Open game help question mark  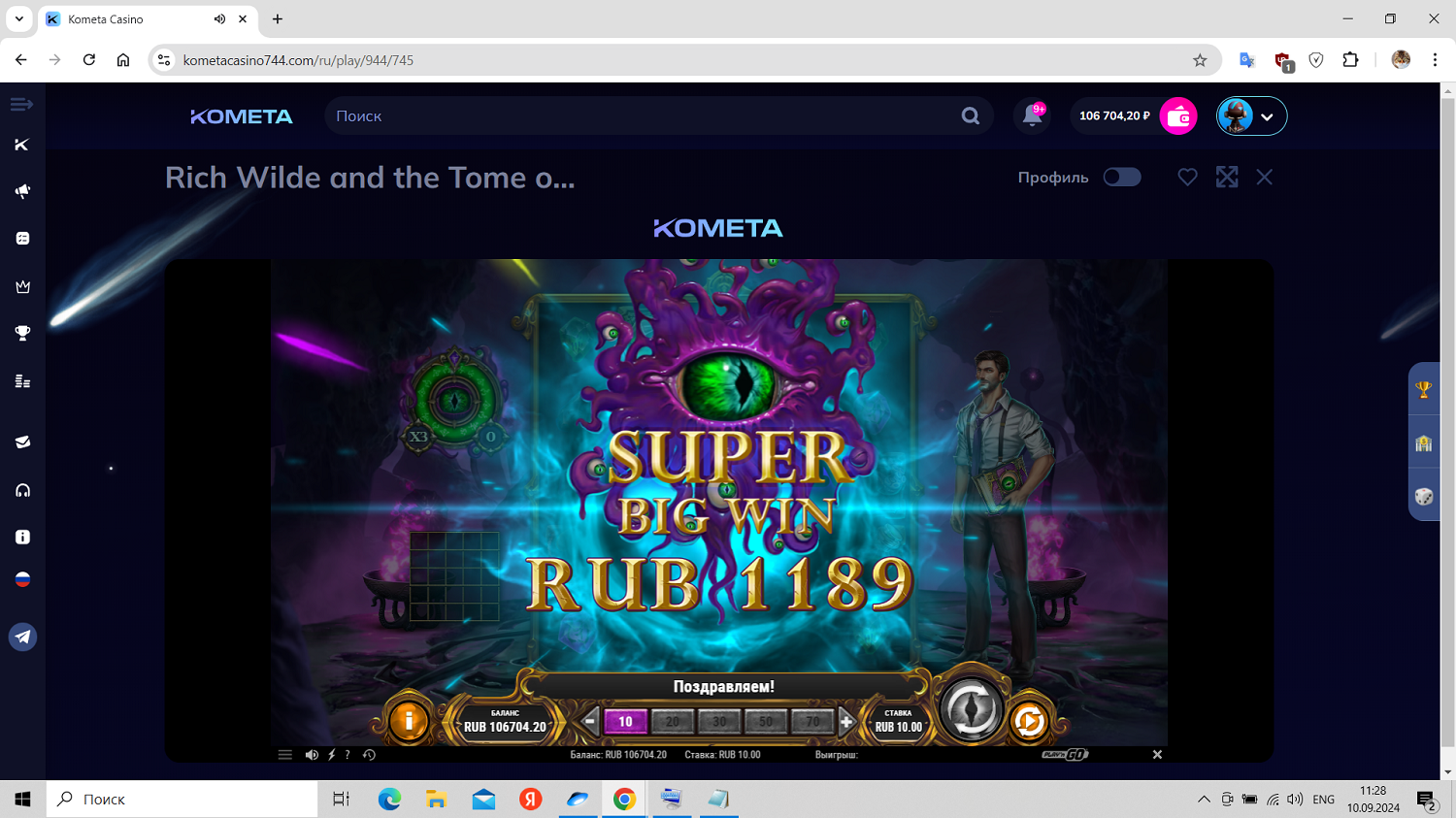347,754
